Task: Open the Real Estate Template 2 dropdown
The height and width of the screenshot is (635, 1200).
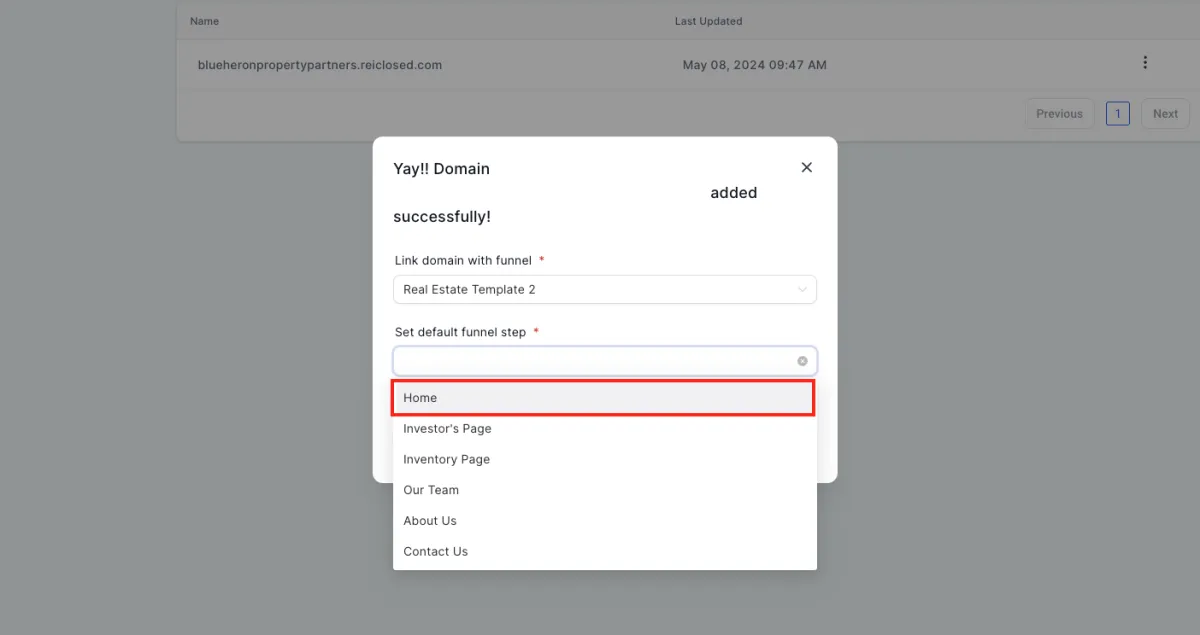Action: 605,290
